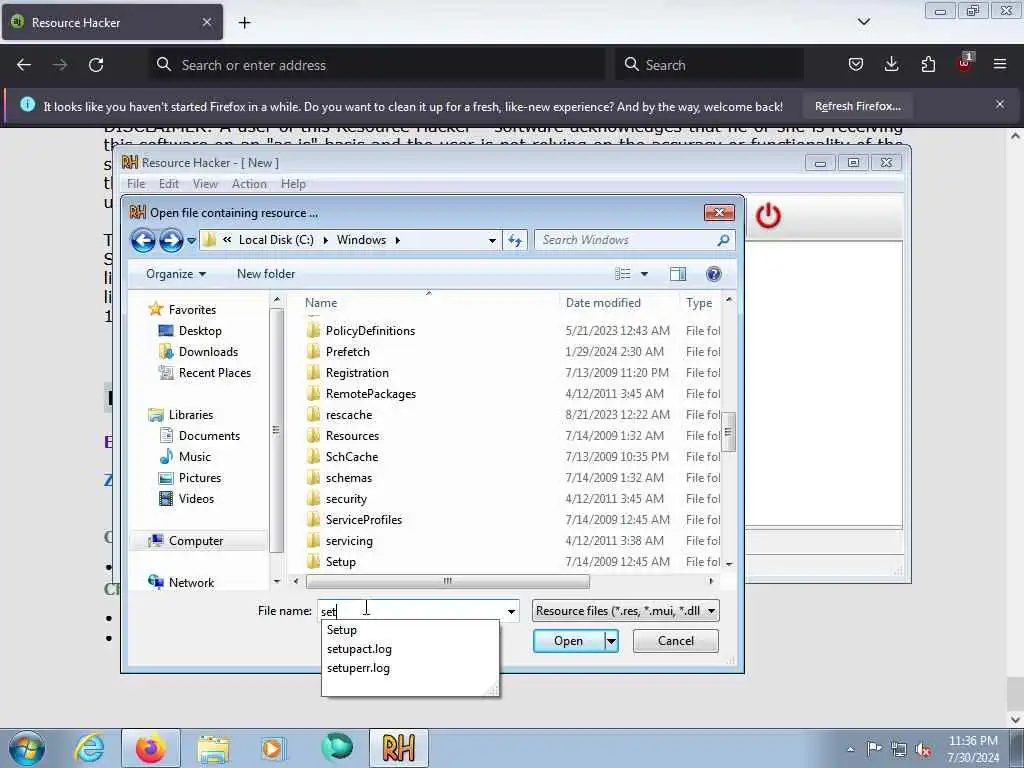The height and width of the screenshot is (768, 1024).
Task: Click Local Disk (C:) in the address path
Action: pyautogui.click(x=276, y=240)
